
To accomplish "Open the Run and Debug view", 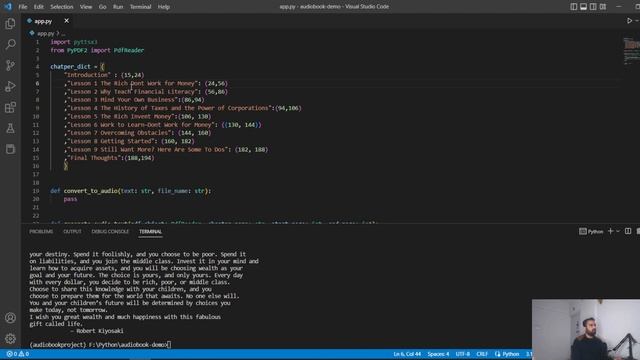I will (x=10, y=86).
